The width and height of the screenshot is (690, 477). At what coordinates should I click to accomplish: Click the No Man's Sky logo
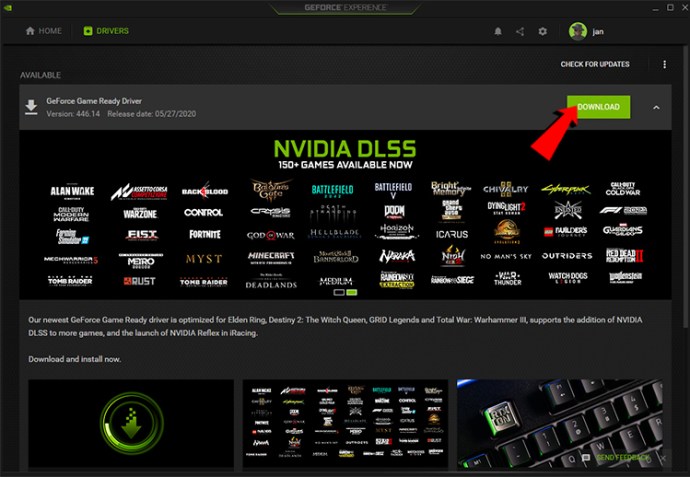[506, 256]
